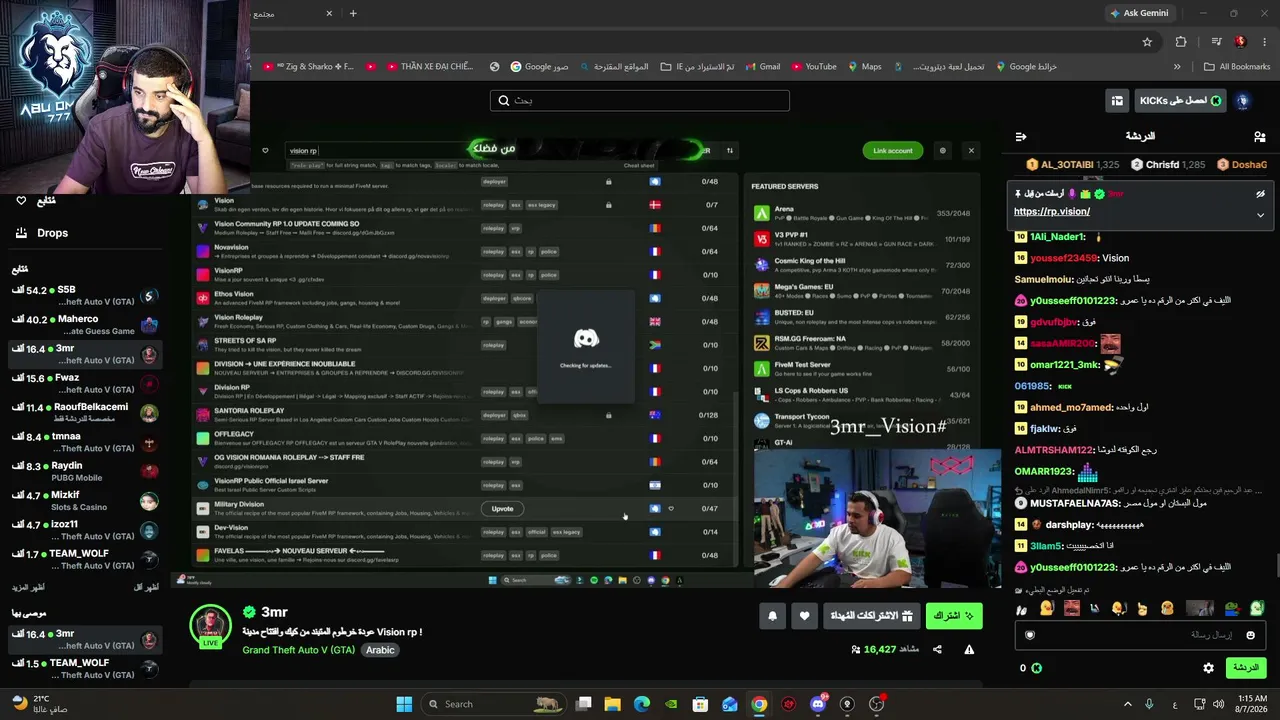The image size is (1280, 720).
Task: Bookmark this page with the star icon
Action: point(1147,42)
